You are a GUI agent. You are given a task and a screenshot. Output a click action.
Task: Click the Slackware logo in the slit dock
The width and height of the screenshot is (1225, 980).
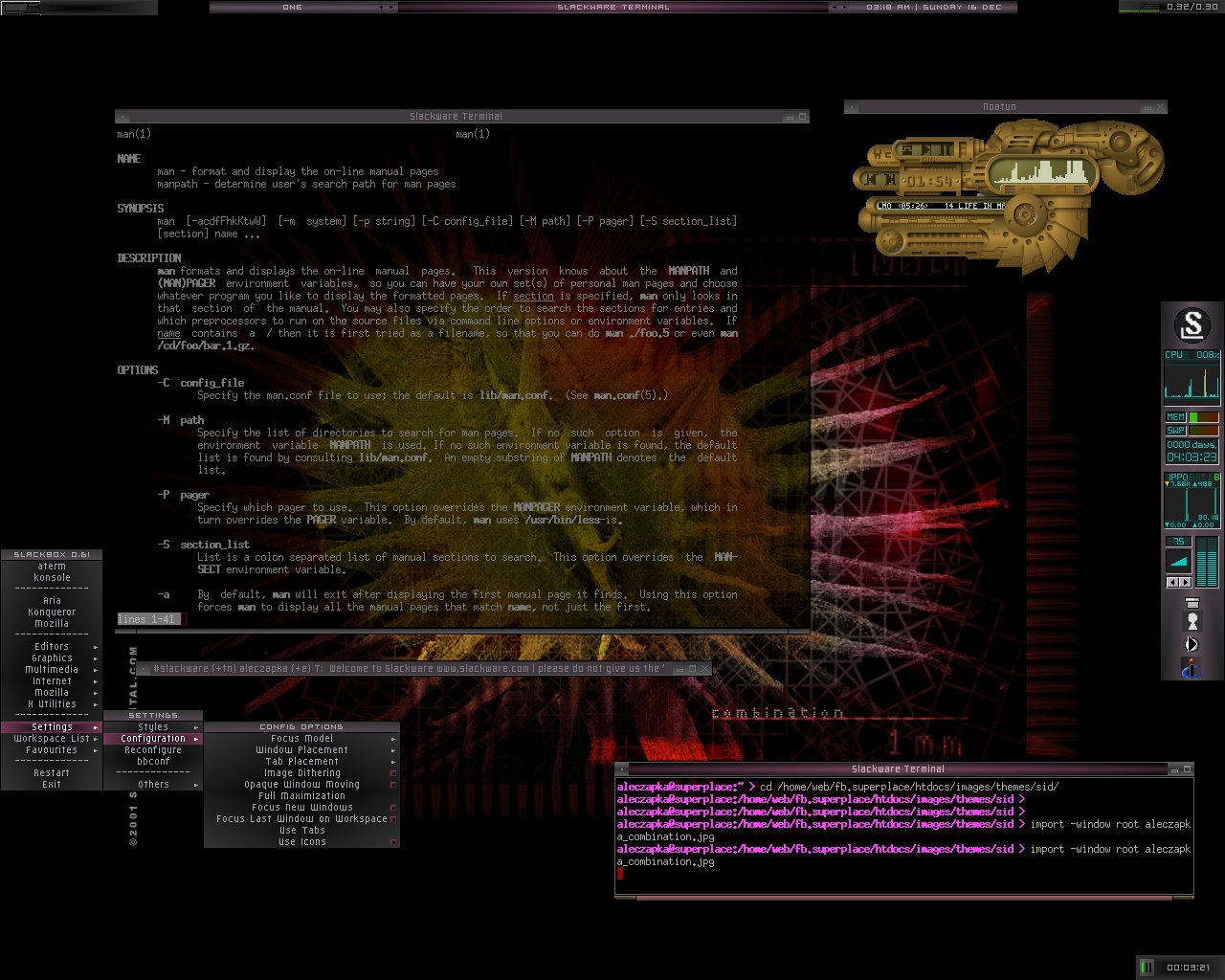click(x=1192, y=325)
